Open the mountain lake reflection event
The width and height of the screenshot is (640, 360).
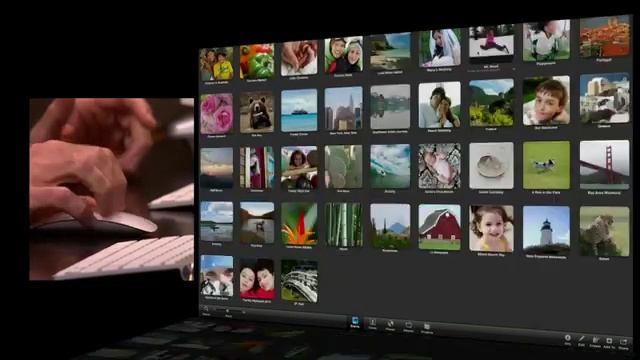pyautogui.click(x=390, y=107)
